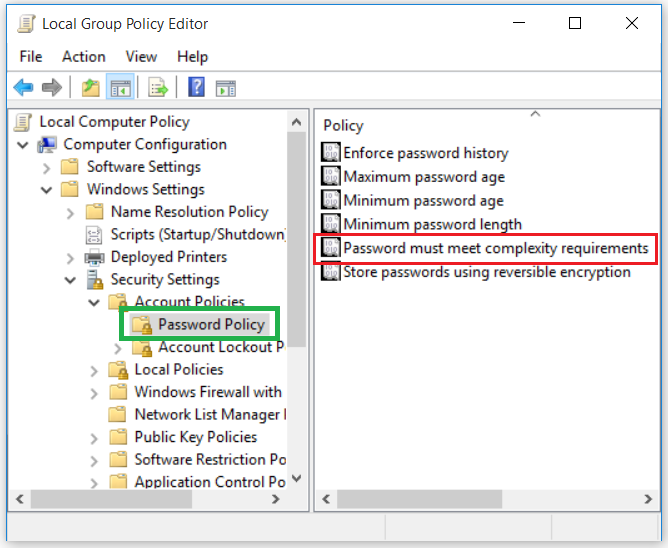Click the Local Policies locked folder icon

pos(118,370)
